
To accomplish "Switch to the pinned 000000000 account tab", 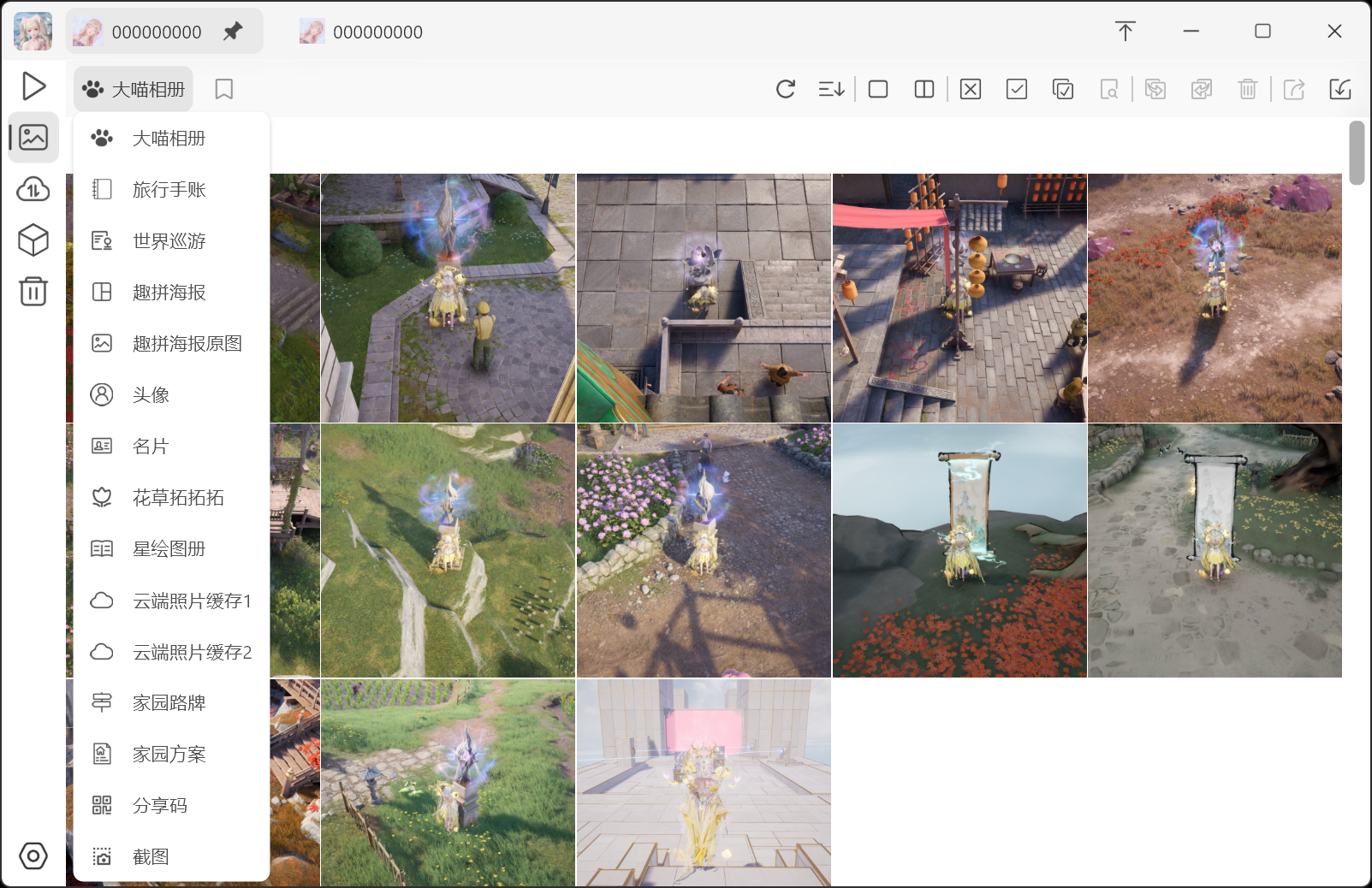I will click(x=164, y=32).
